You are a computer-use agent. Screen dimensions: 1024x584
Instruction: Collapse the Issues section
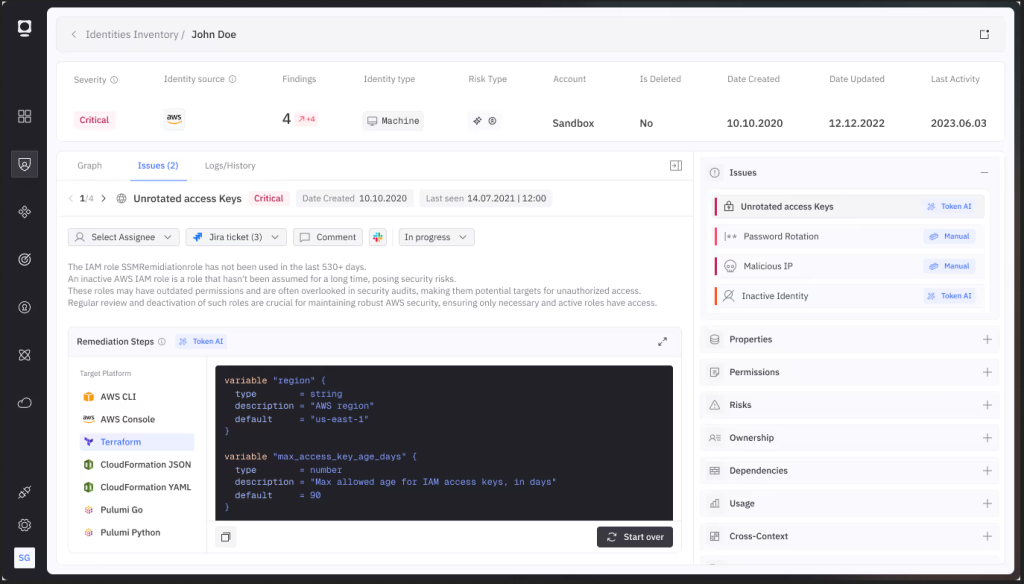pyautogui.click(x=984, y=173)
